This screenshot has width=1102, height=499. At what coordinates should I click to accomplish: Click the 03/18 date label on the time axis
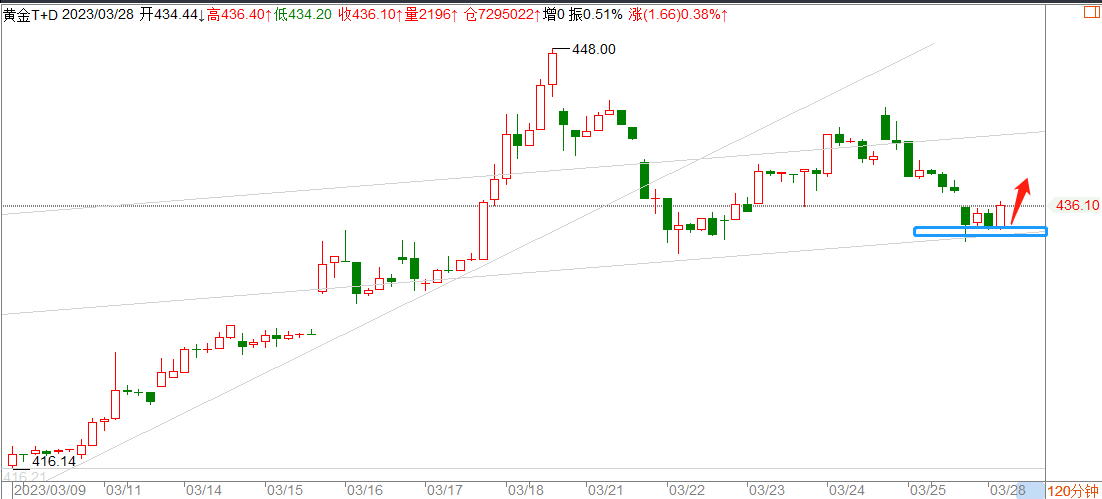click(526, 490)
